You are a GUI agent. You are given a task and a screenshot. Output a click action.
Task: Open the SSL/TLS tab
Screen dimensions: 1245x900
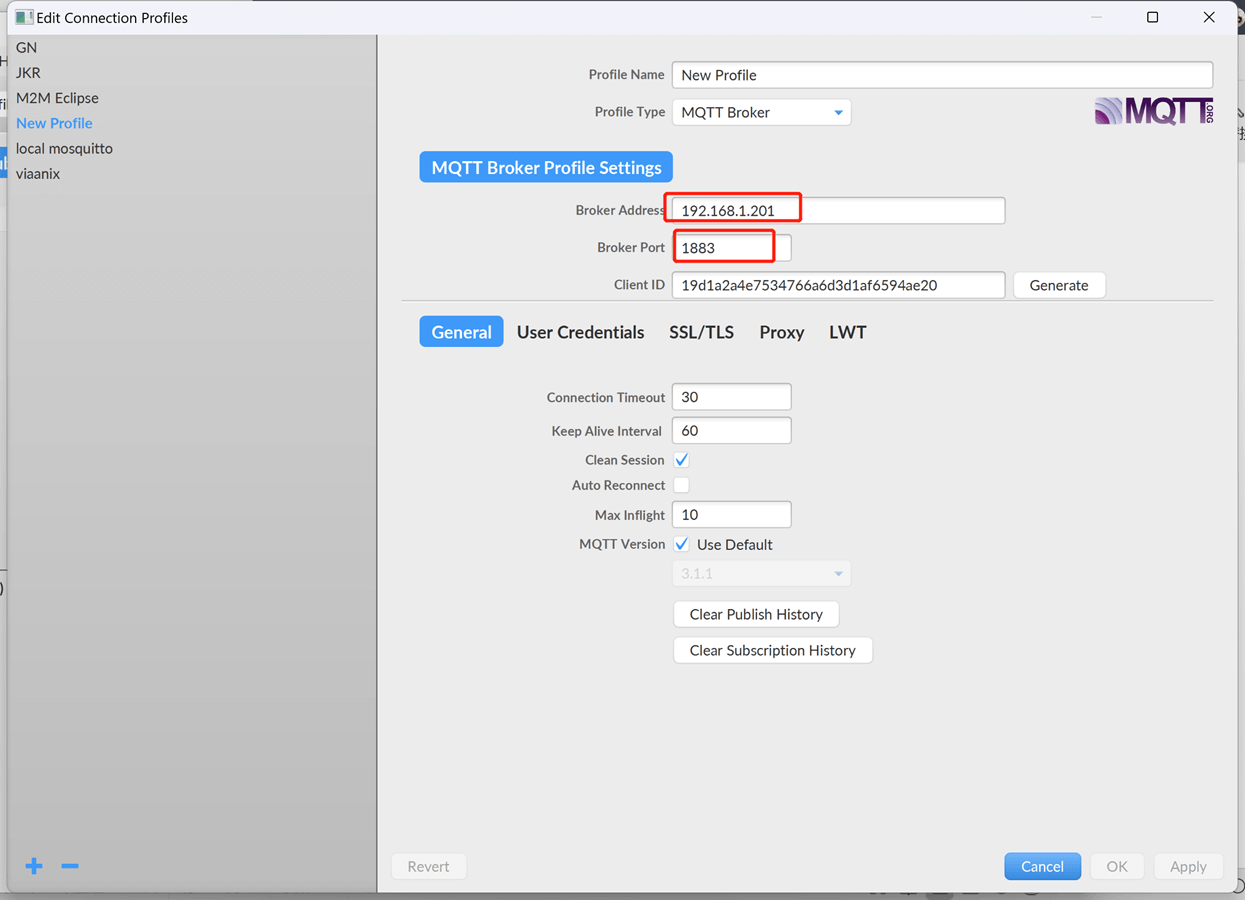[x=701, y=332]
